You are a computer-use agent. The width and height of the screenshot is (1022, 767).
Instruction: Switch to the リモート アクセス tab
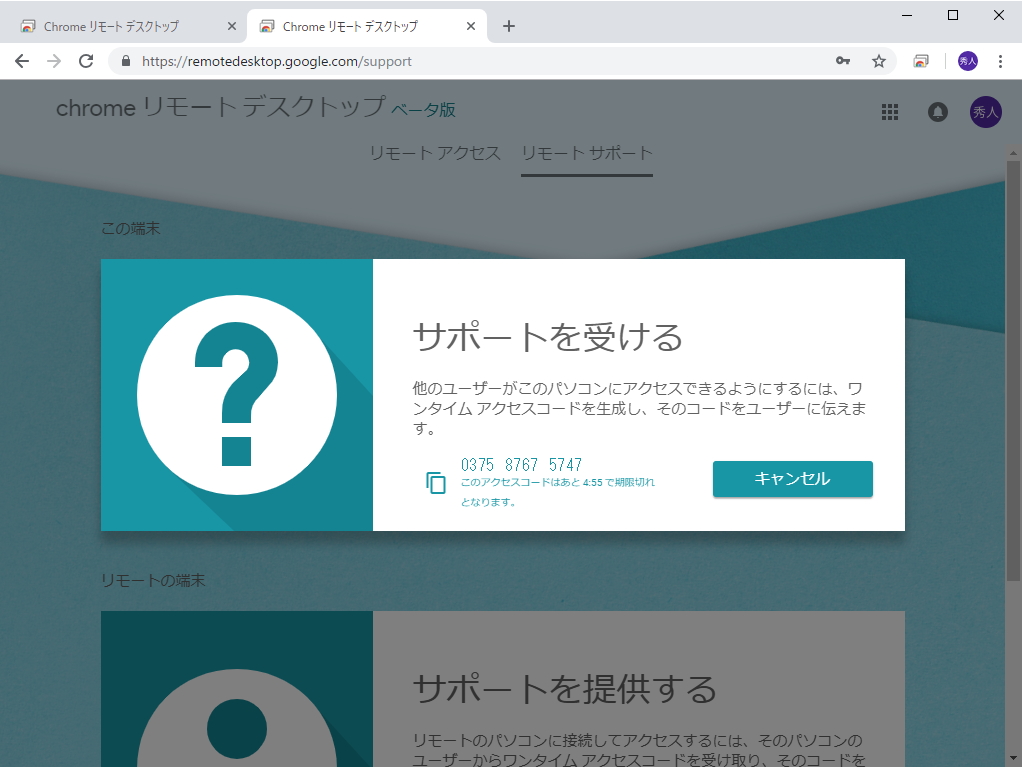pyautogui.click(x=436, y=153)
